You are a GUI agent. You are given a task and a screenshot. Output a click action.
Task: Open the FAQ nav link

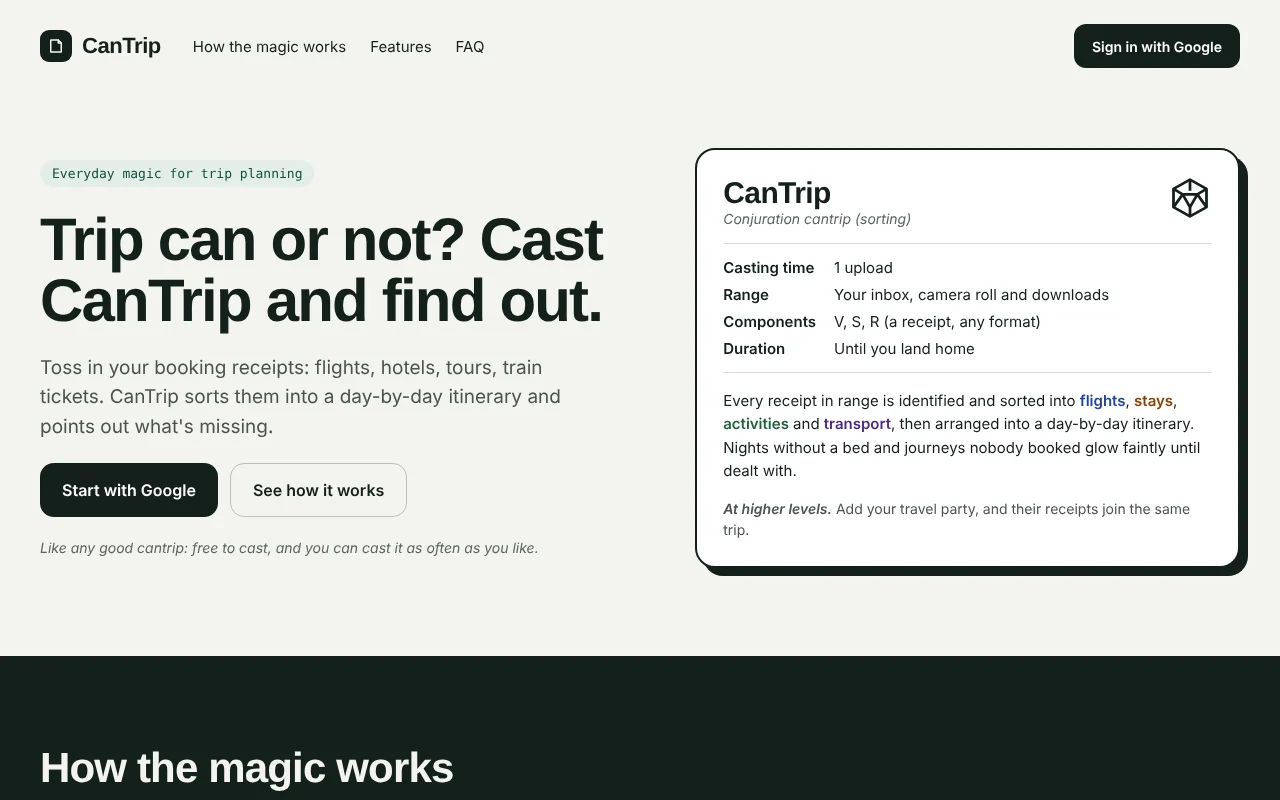pyautogui.click(x=470, y=47)
